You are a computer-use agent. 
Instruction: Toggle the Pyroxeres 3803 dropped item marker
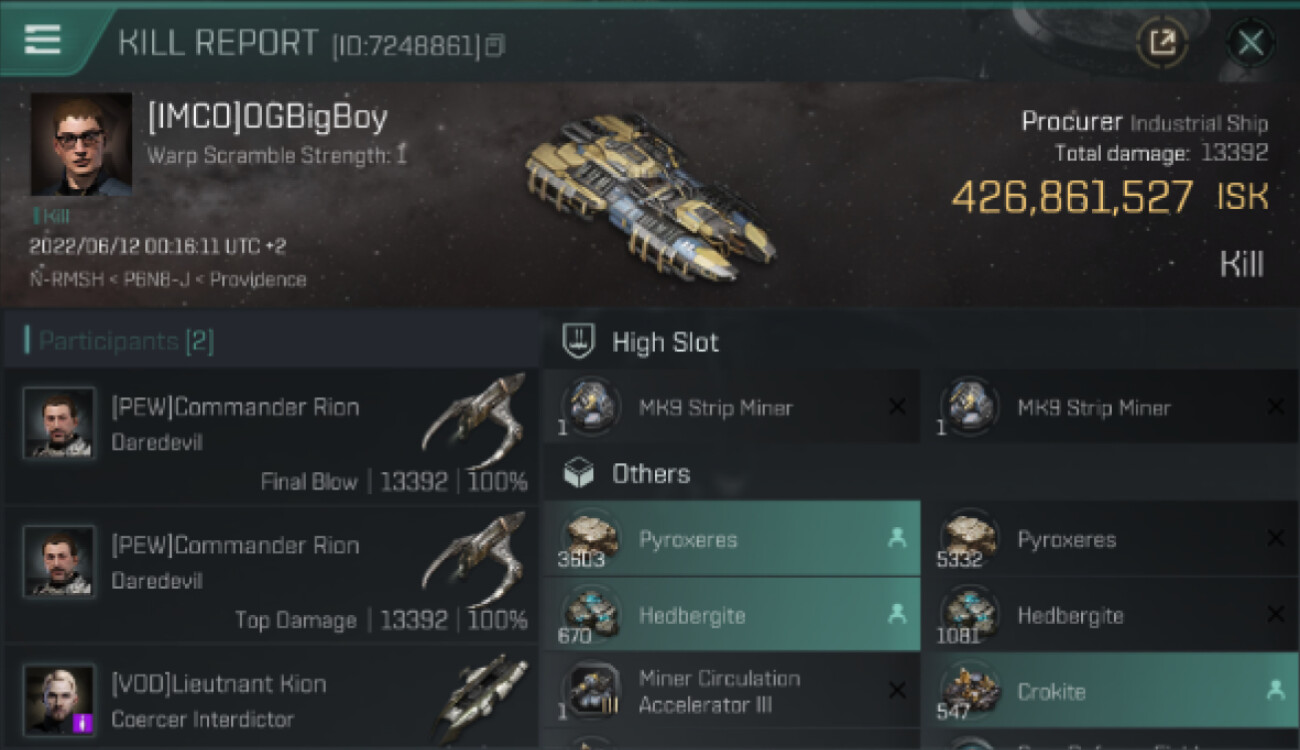(x=897, y=538)
